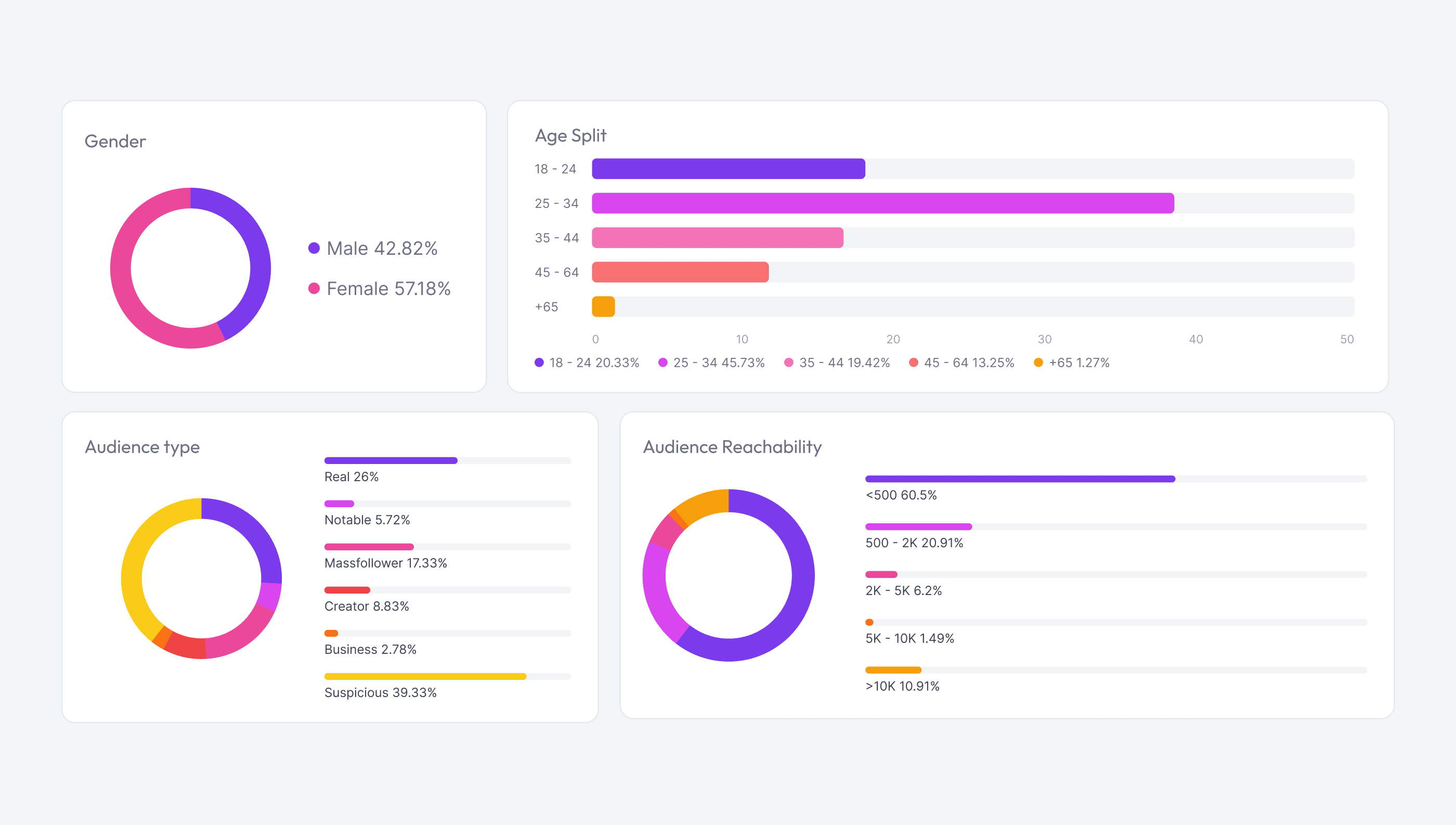Click the orange >10K reachability bar
The image size is (1456, 825).
tap(893, 670)
